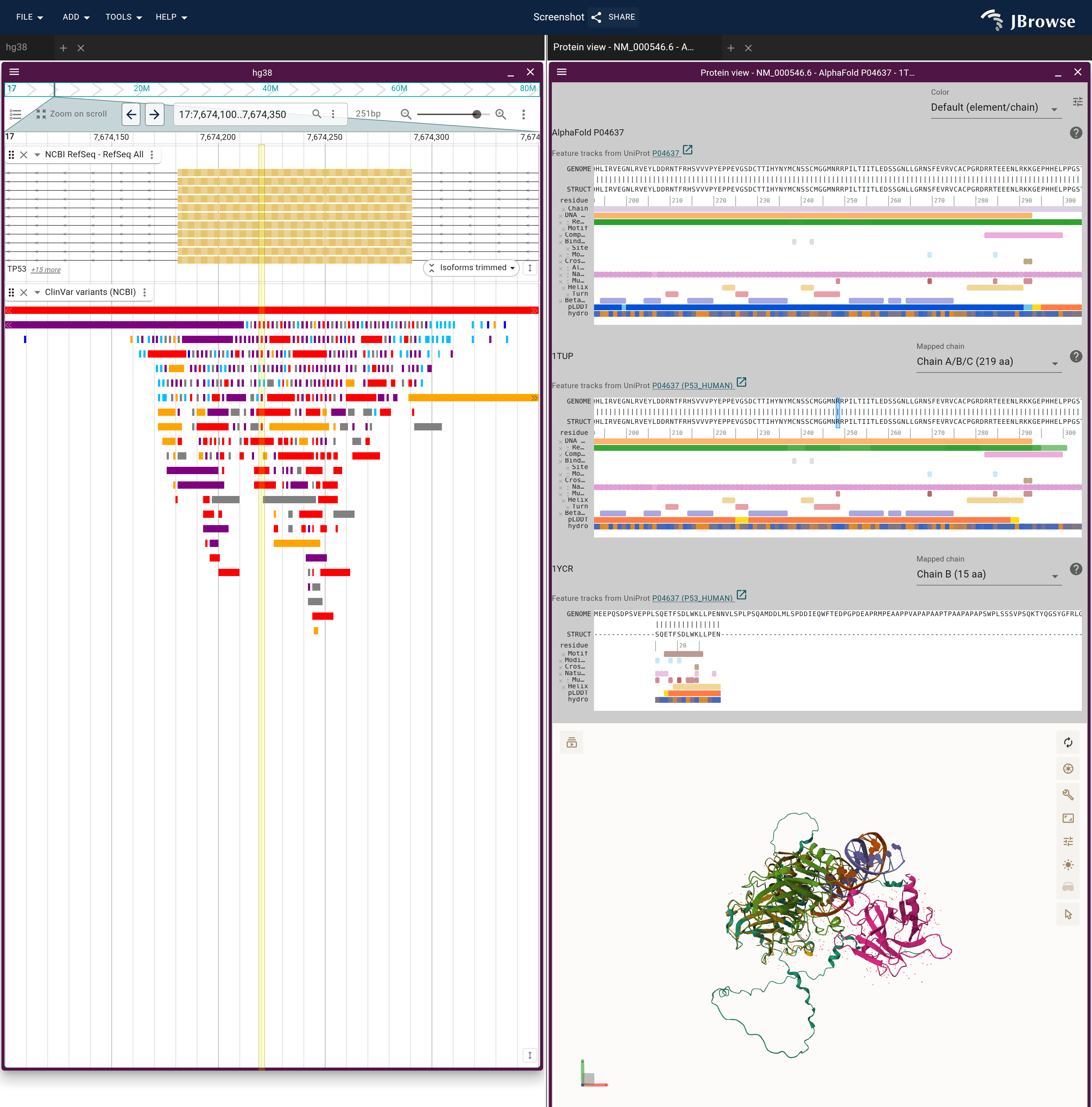1092x1107 pixels.
Task: Reset the 3D viewer camera
Action: 1068,742
